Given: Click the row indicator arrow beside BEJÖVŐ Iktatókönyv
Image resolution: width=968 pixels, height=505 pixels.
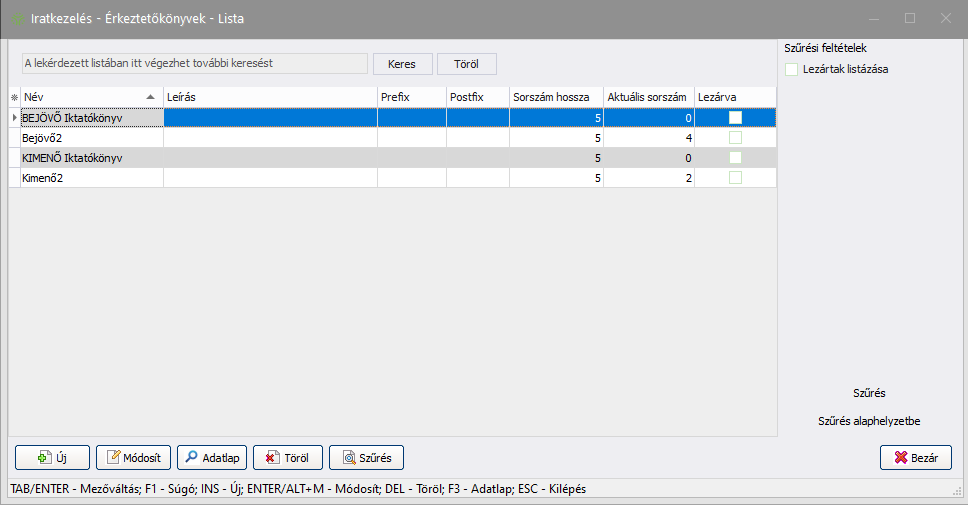Looking at the screenshot, I should [x=14, y=118].
